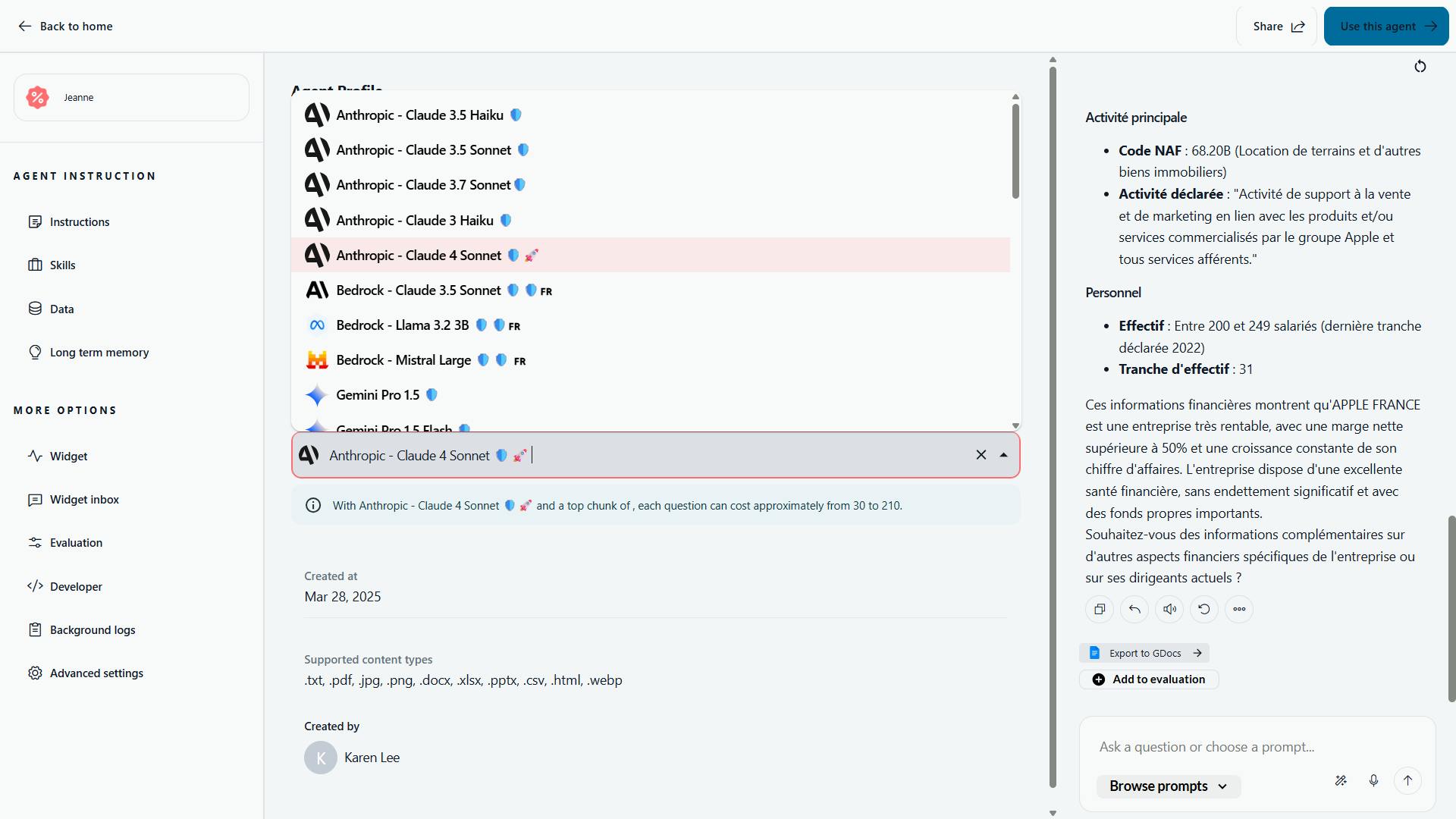Open the more options ellipsis icon
The image size is (1456, 819).
tap(1239, 609)
